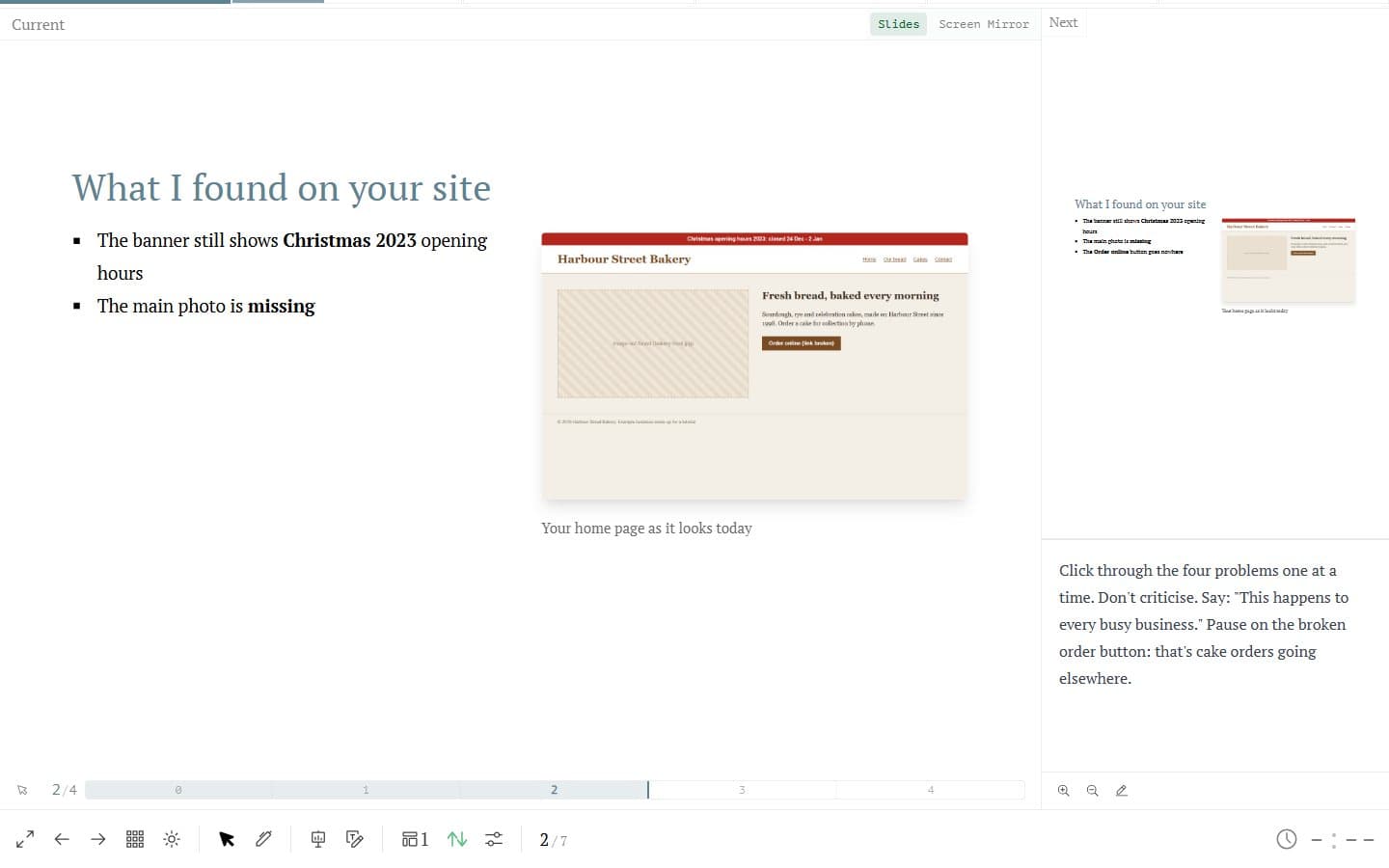
Task: Toggle dark mode with the sun icon
Action: point(172,839)
